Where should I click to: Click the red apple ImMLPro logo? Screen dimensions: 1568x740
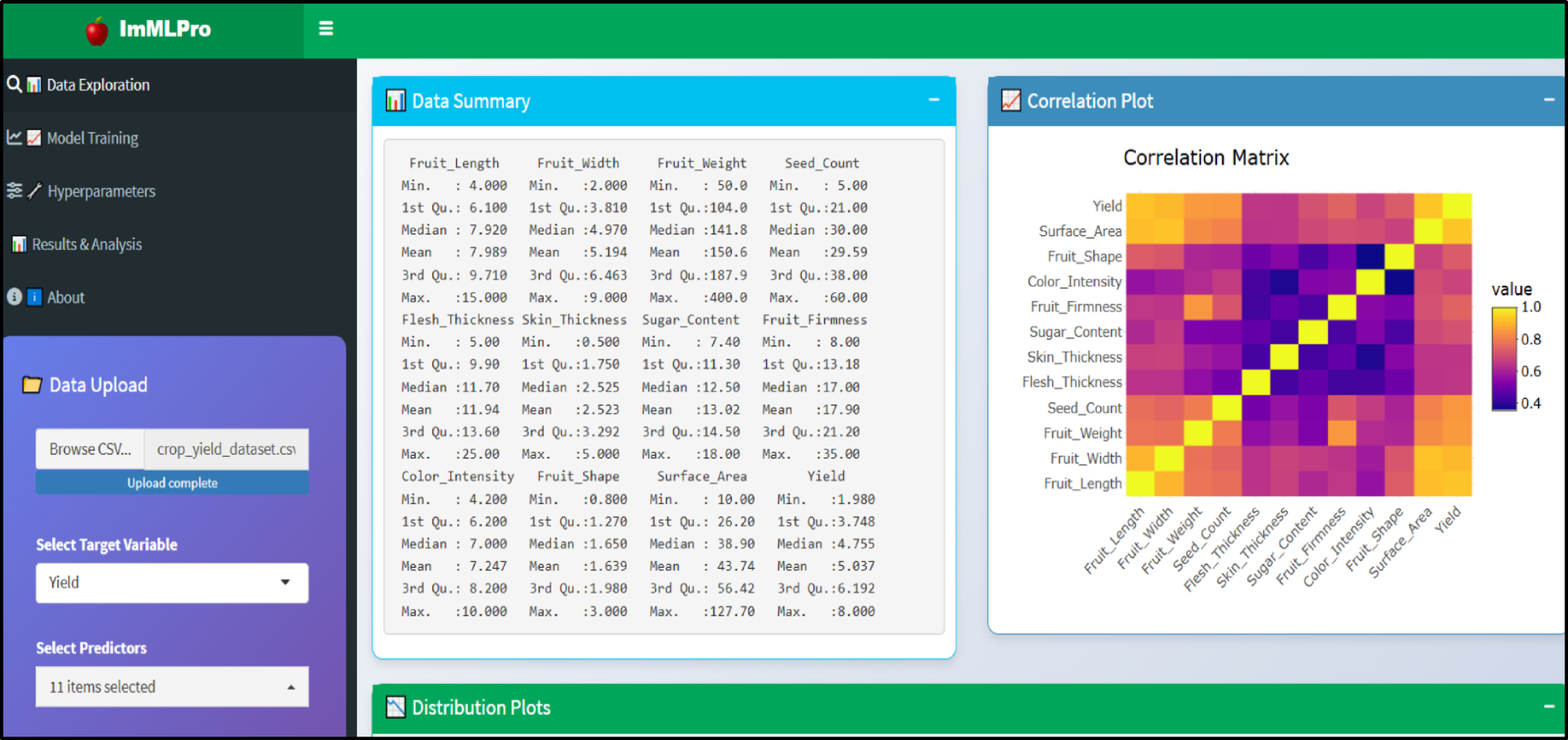click(x=97, y=30)
